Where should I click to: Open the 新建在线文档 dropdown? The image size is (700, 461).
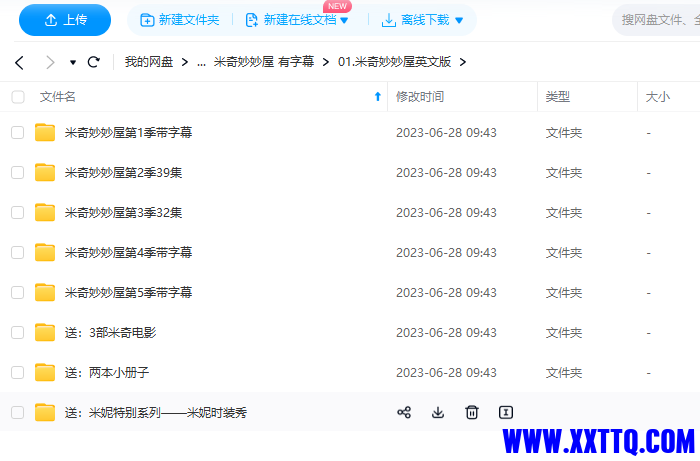coord(297,20)
